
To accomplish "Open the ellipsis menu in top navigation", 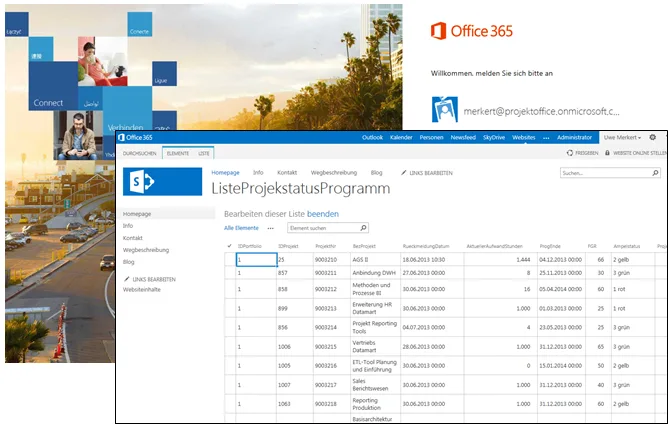I will [546, 138].
